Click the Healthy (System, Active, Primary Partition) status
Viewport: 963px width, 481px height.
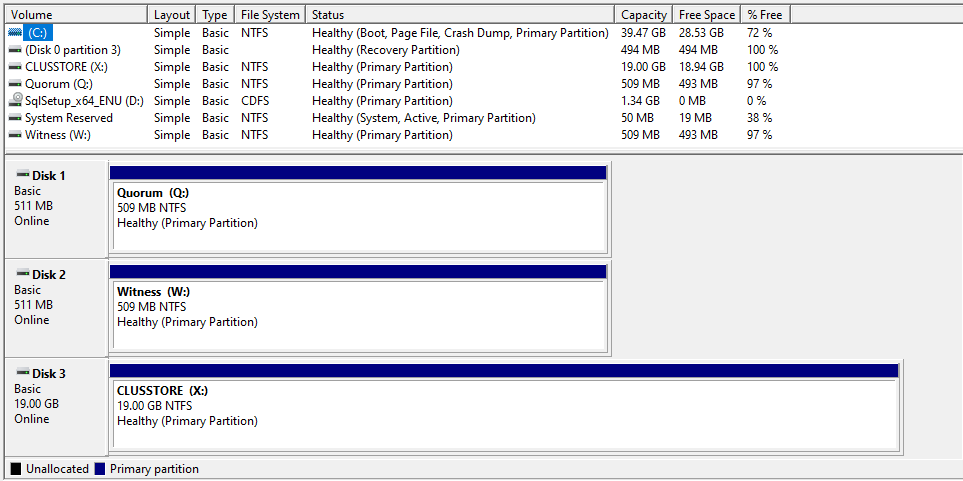(x=424, y=118)
